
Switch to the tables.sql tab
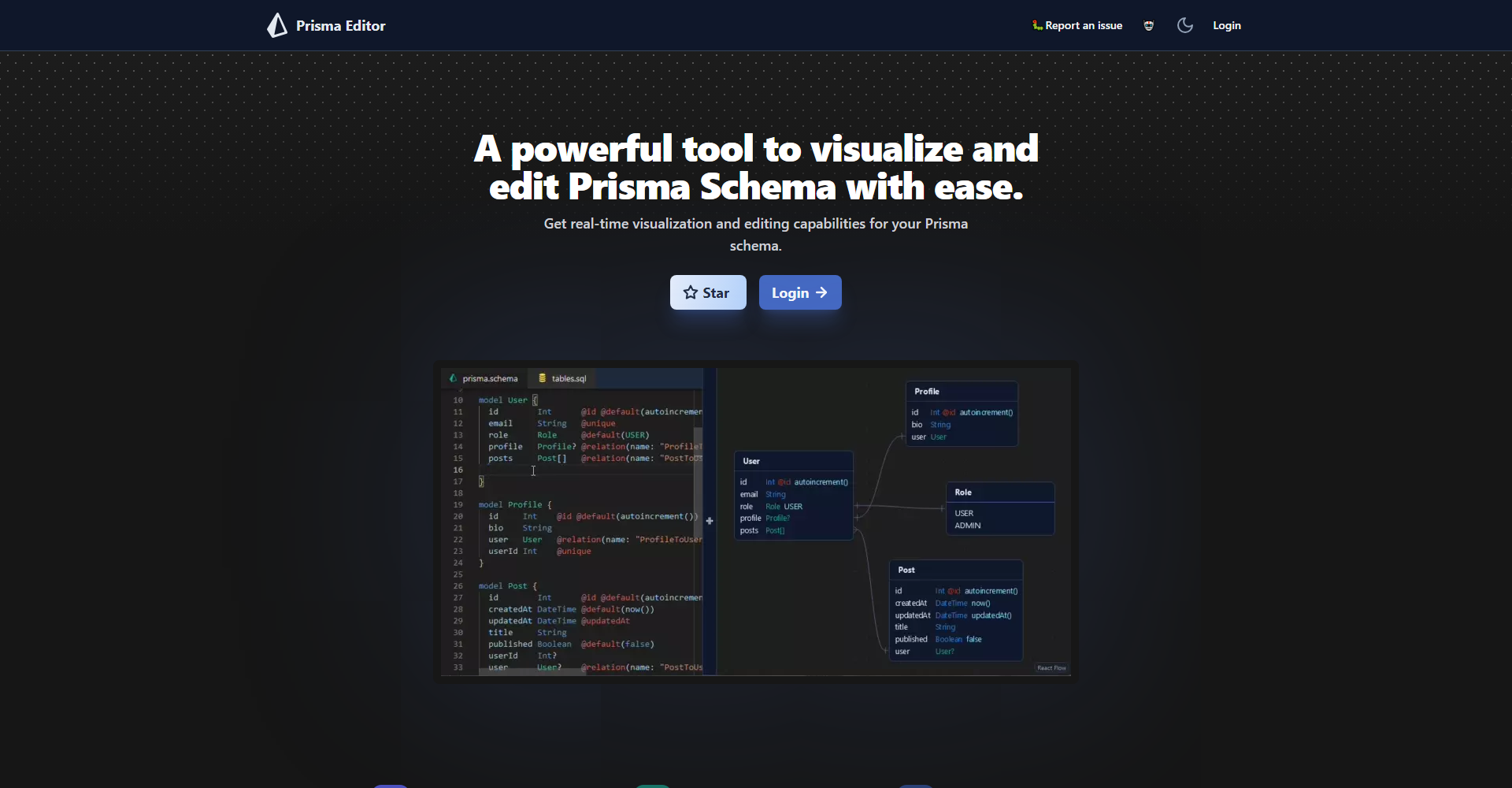tap(569, 378)
